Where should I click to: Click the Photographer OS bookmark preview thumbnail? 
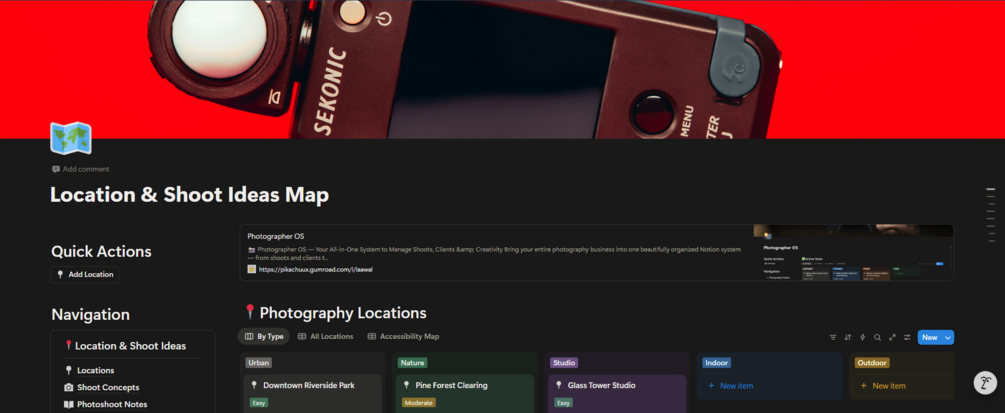coord(853,253)
